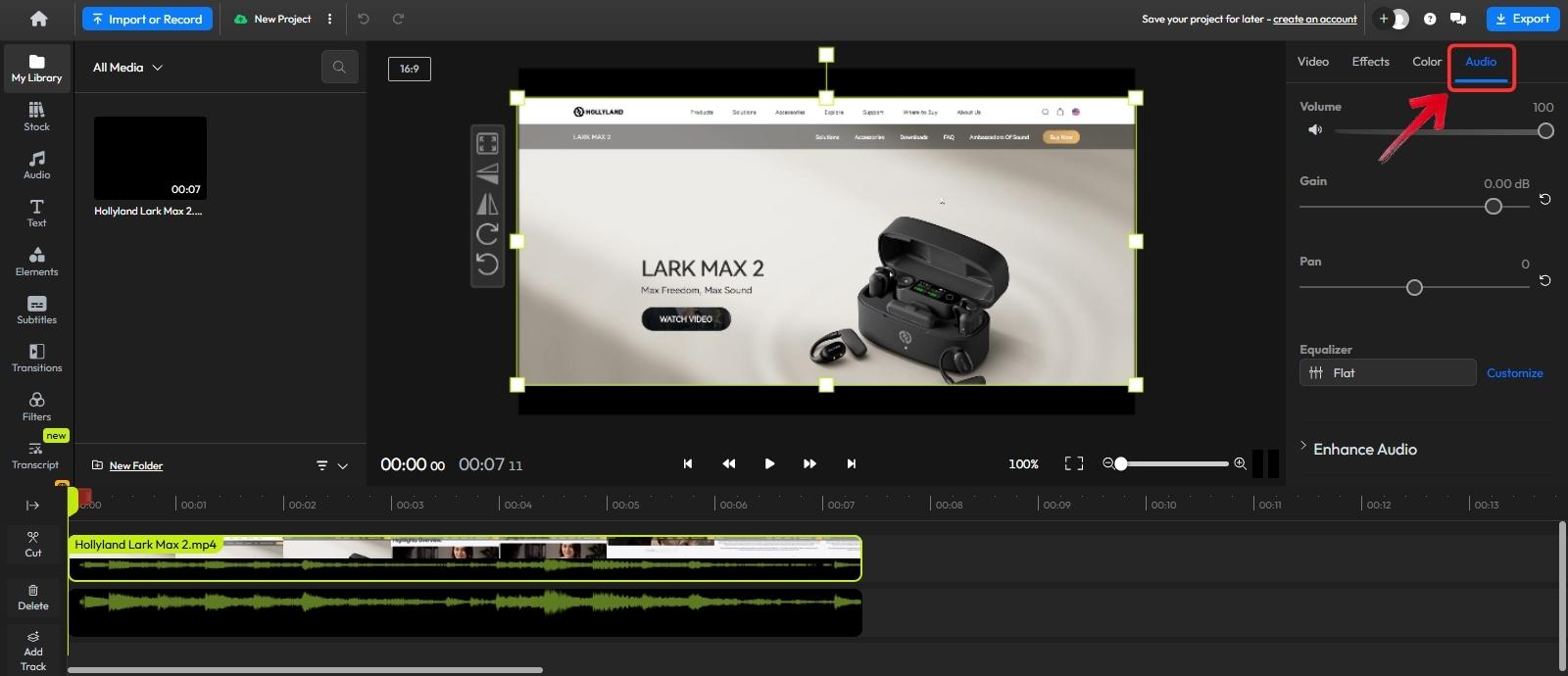
Task: Skip to the end of the video
Action: pyautogui.click(x=852, y=463)
